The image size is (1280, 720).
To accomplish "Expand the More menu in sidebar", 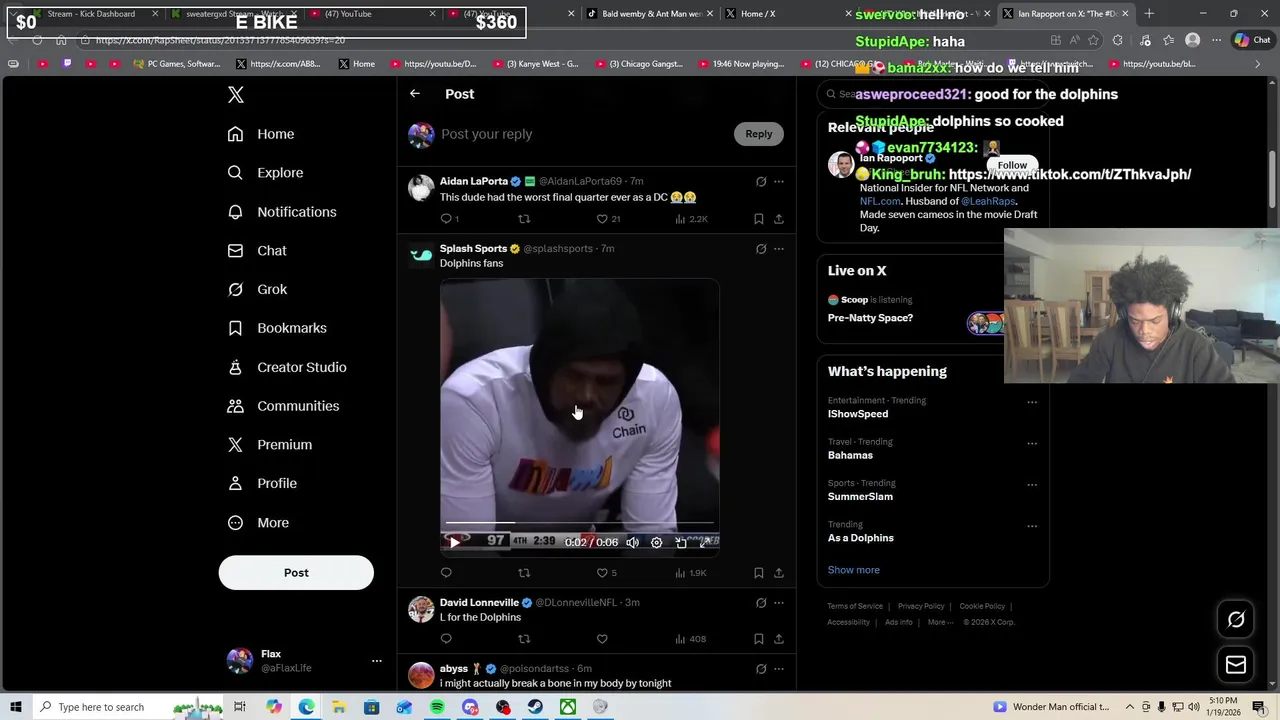I will (258, 523).
